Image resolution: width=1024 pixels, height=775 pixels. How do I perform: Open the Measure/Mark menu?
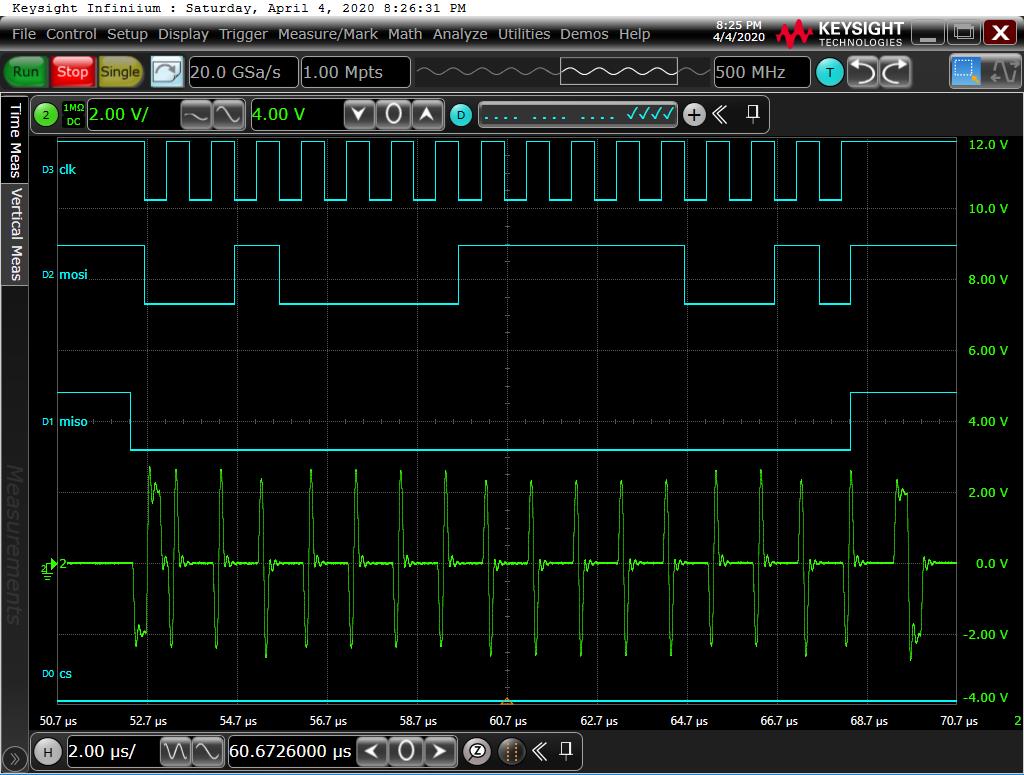(x=328, y=34)
